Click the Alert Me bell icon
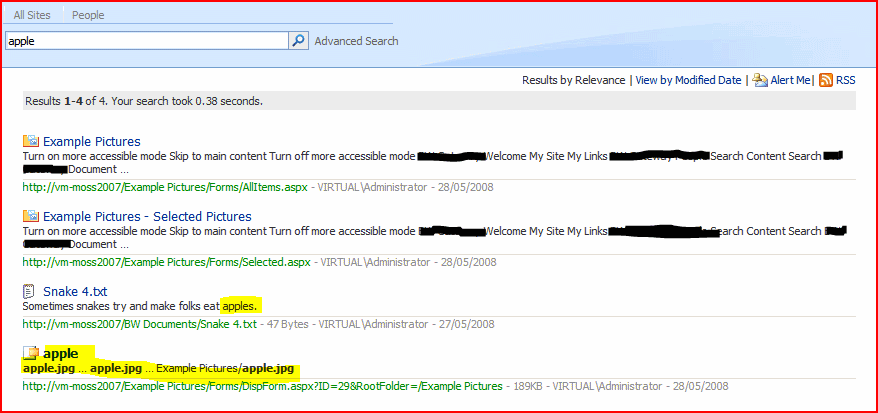Viewport: 878px width, 413px height. (x=760, y=80)
